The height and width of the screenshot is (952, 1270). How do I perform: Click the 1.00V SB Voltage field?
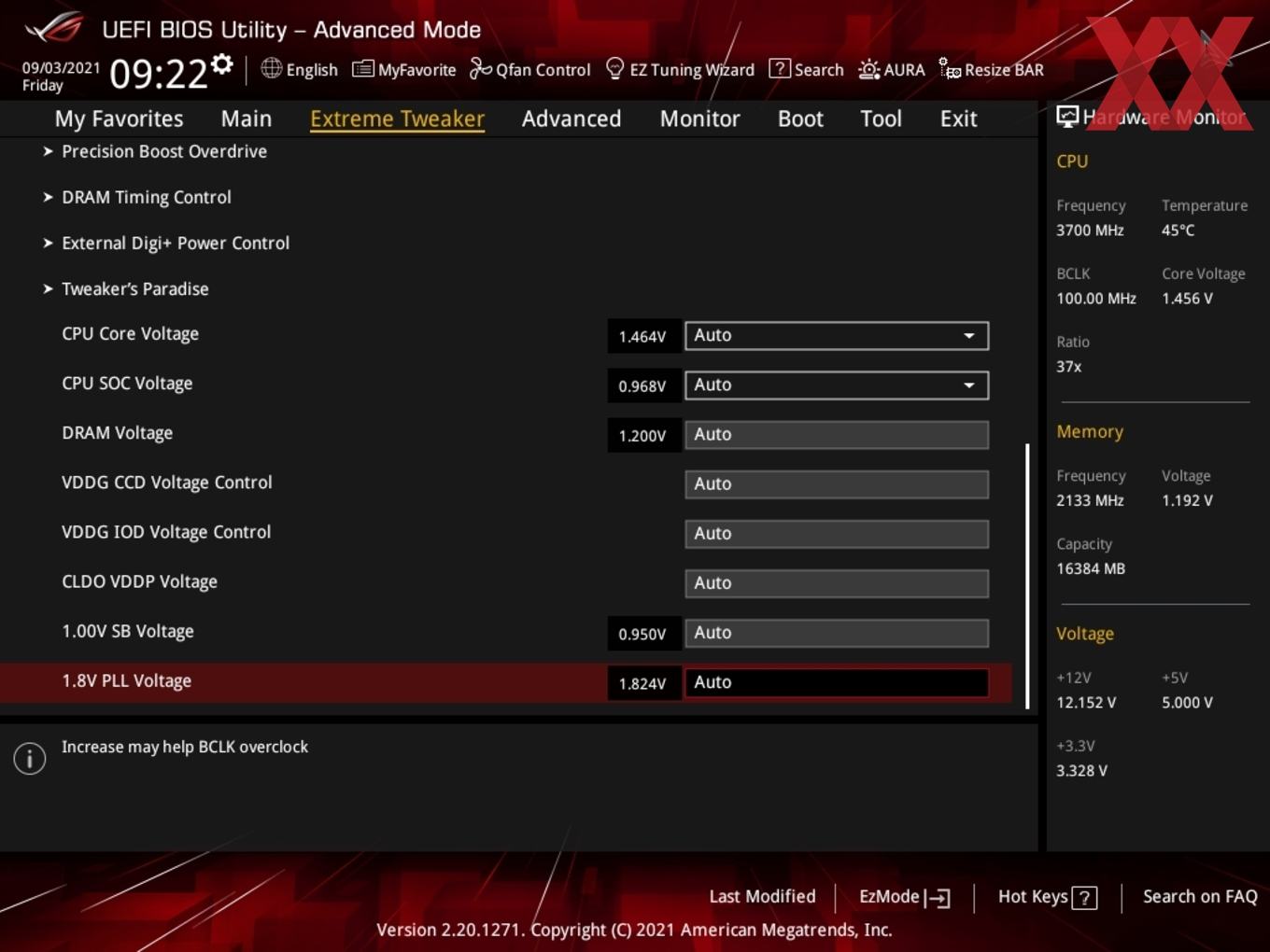pos(837,632)
